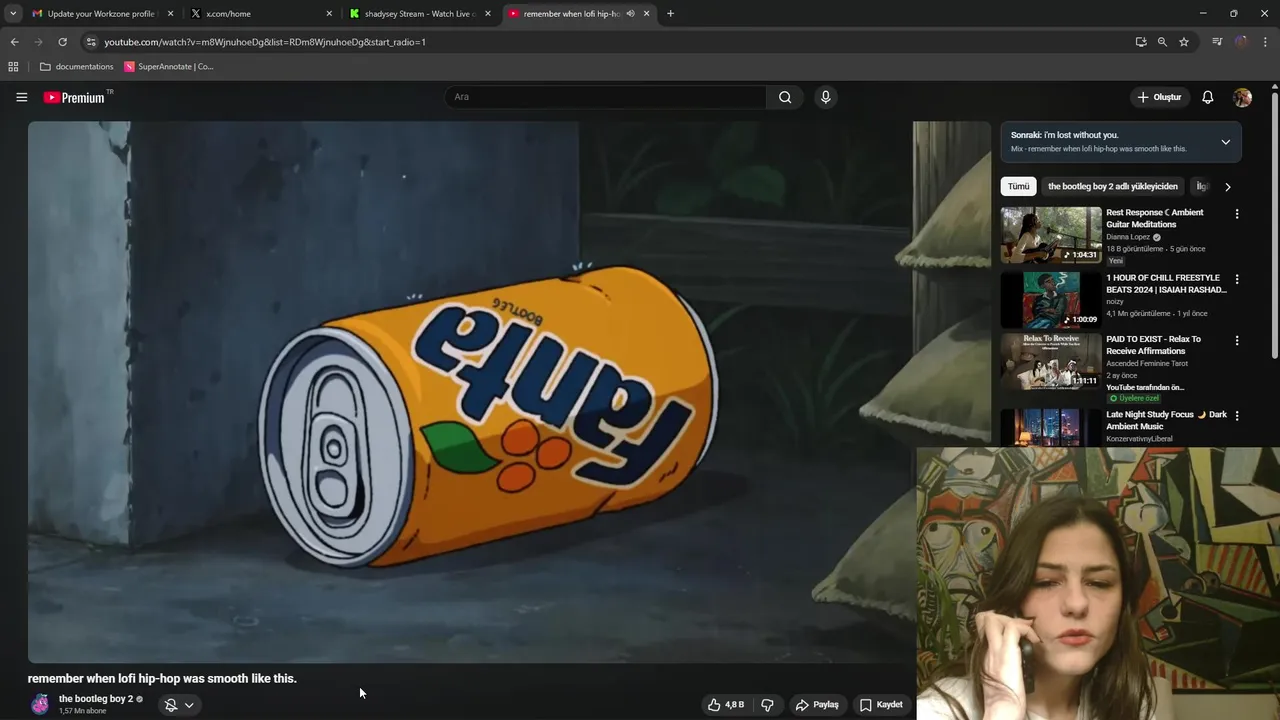The height and width of the screenshot is (720, 1280).
Task: Open the Chrome apps grid shortcut
Action: click(13, 67)
